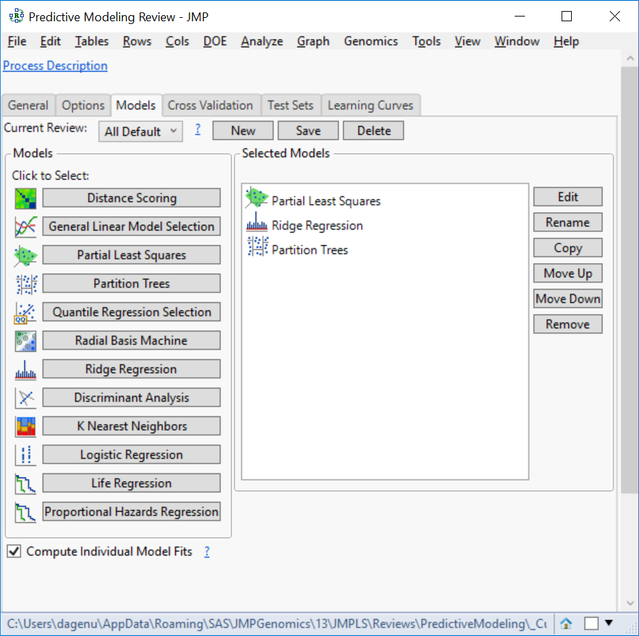Open the Tables menu
The height and width of the screenshot is (636, 639).
pyautogui.click(x=92, y=41)
